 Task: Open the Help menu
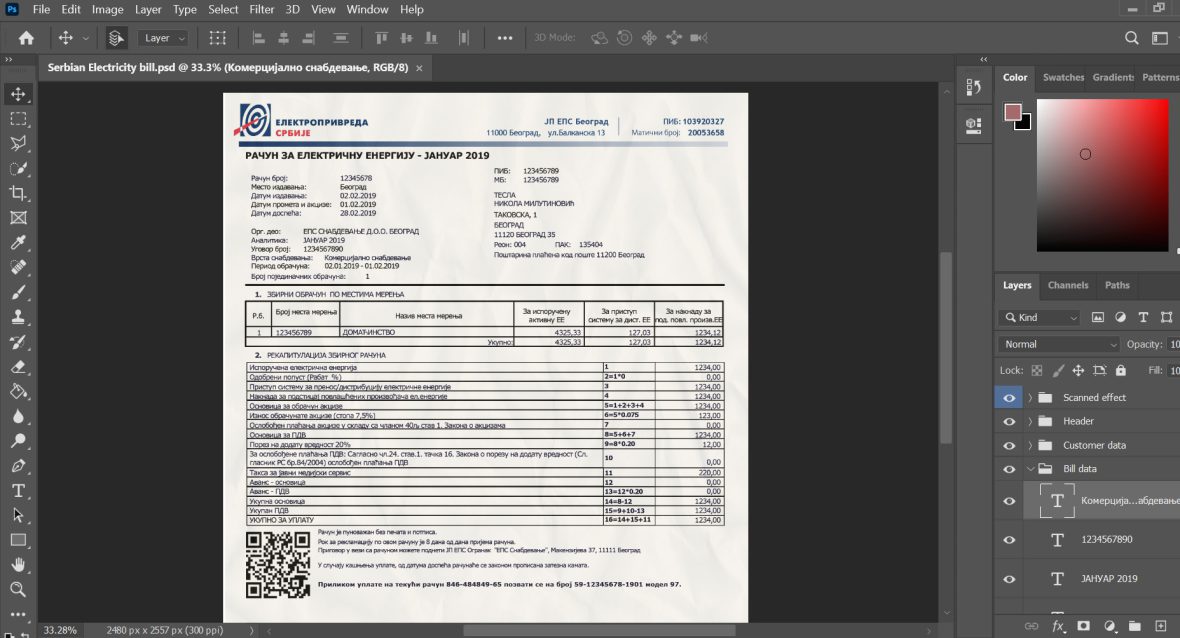coord(412,9)
